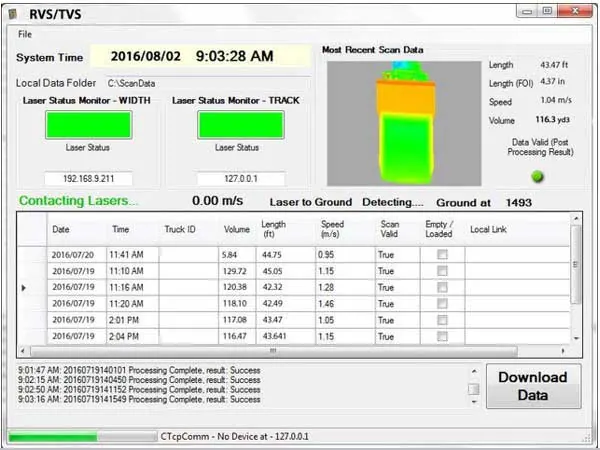Select speed cell 1.28
The width and height of the screenshot is (600, 450).
tap(345, 287)
